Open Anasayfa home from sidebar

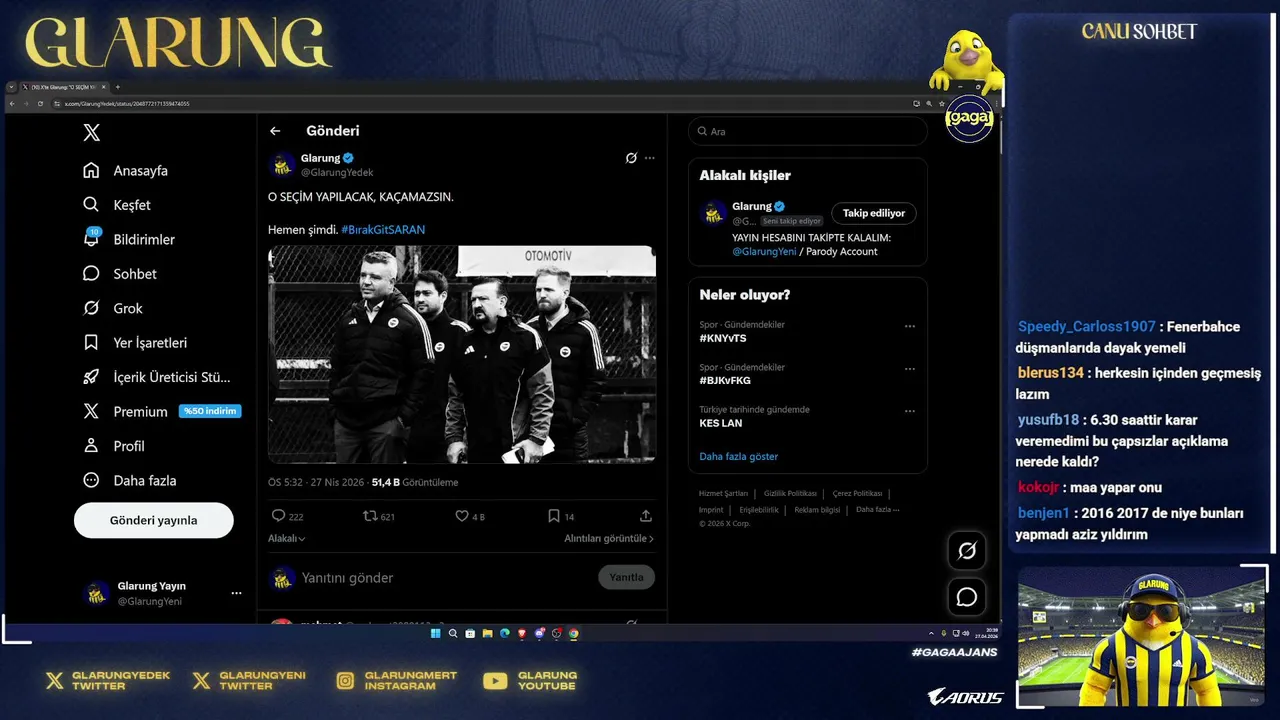(x=126, y=171)
